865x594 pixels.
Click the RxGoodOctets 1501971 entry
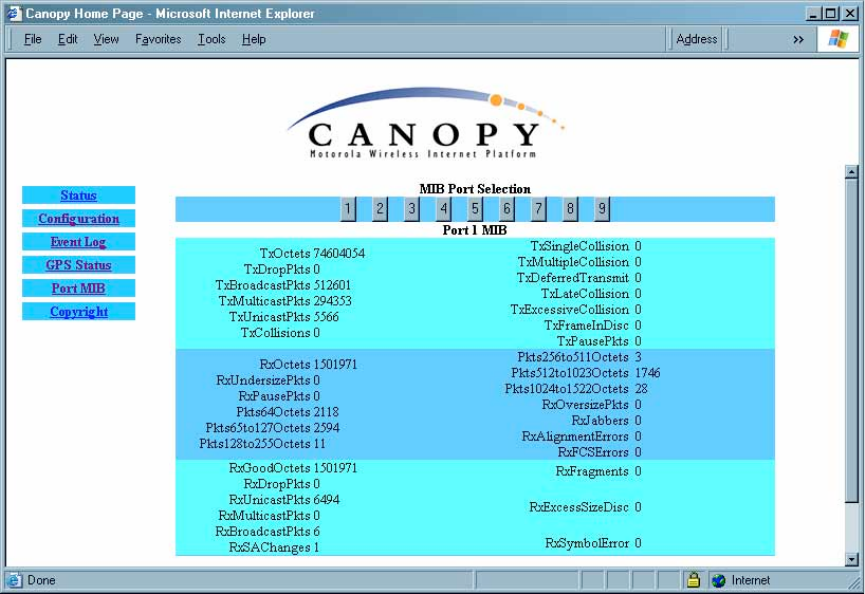tap(293, 468)
